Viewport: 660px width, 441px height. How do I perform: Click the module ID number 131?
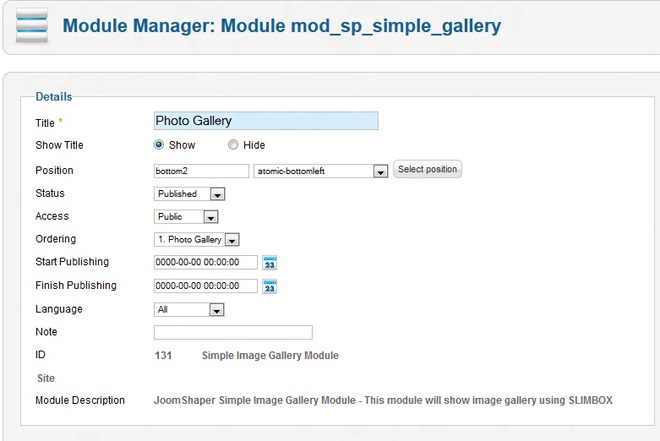(x=164, y=356)
